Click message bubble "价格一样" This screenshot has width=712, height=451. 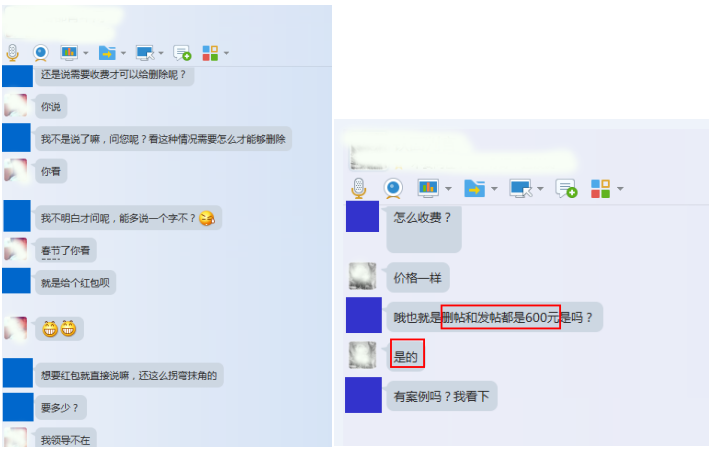tap(418, 278)
